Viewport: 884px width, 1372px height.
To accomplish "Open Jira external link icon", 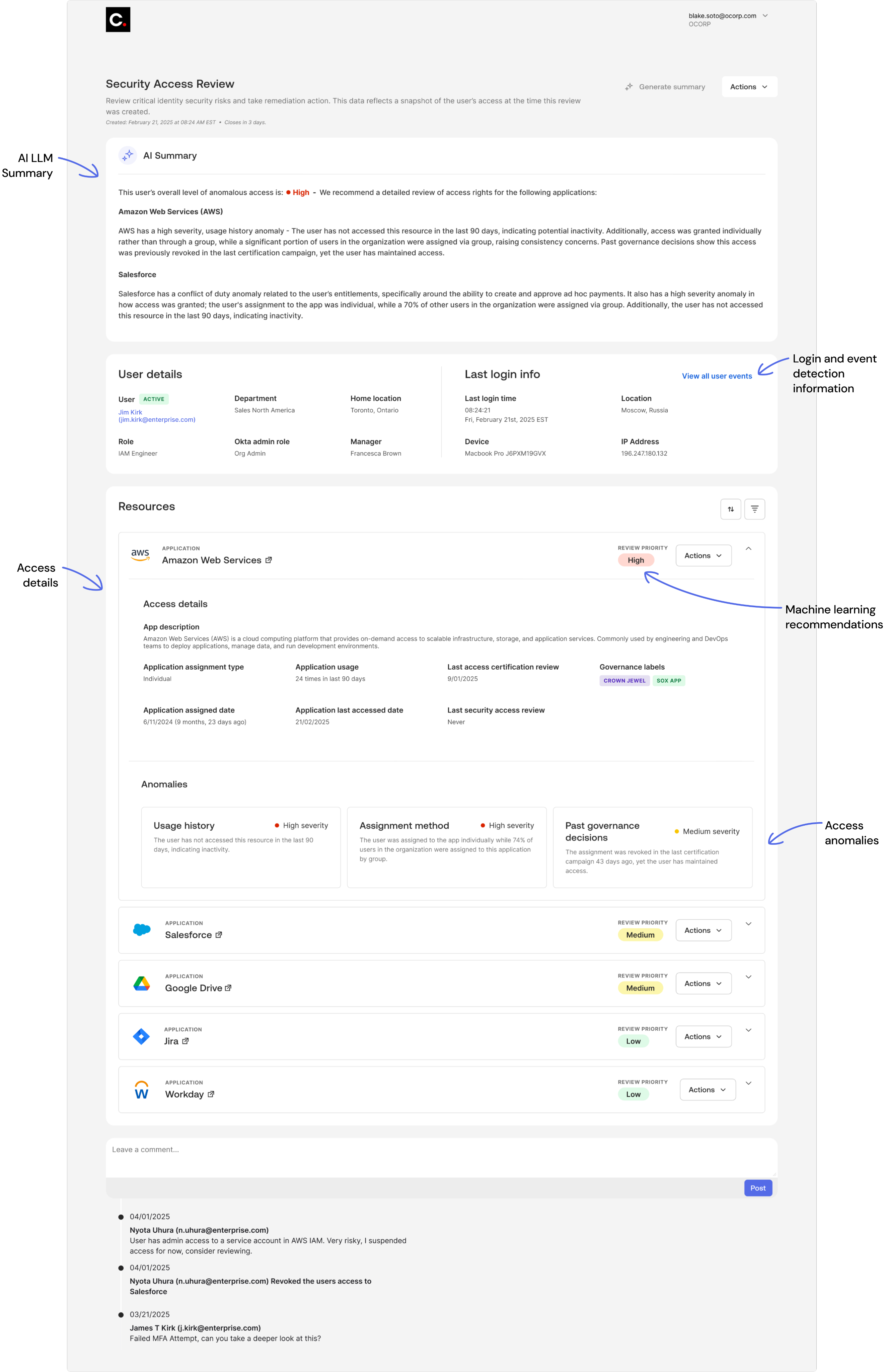I will (186, 1041).
